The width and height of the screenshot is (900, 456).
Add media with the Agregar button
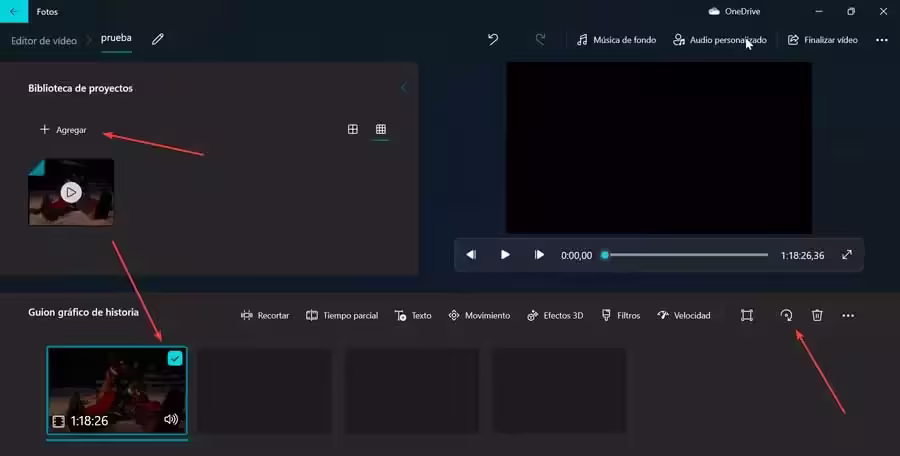click(x=63, y=130)
